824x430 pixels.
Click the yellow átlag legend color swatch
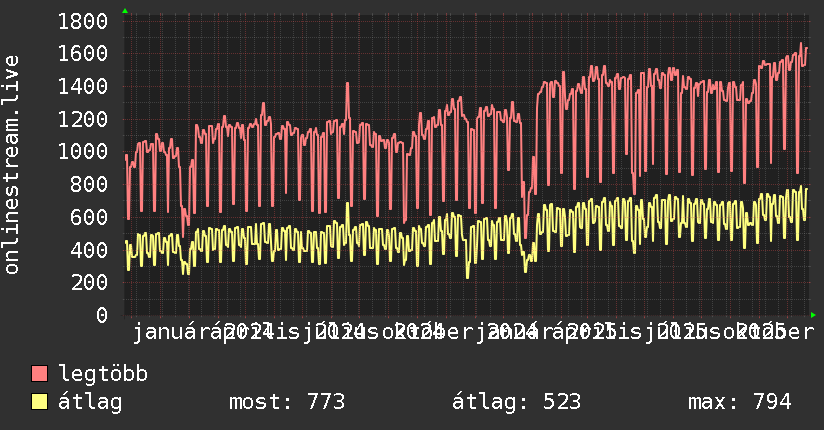coord(39,402)
